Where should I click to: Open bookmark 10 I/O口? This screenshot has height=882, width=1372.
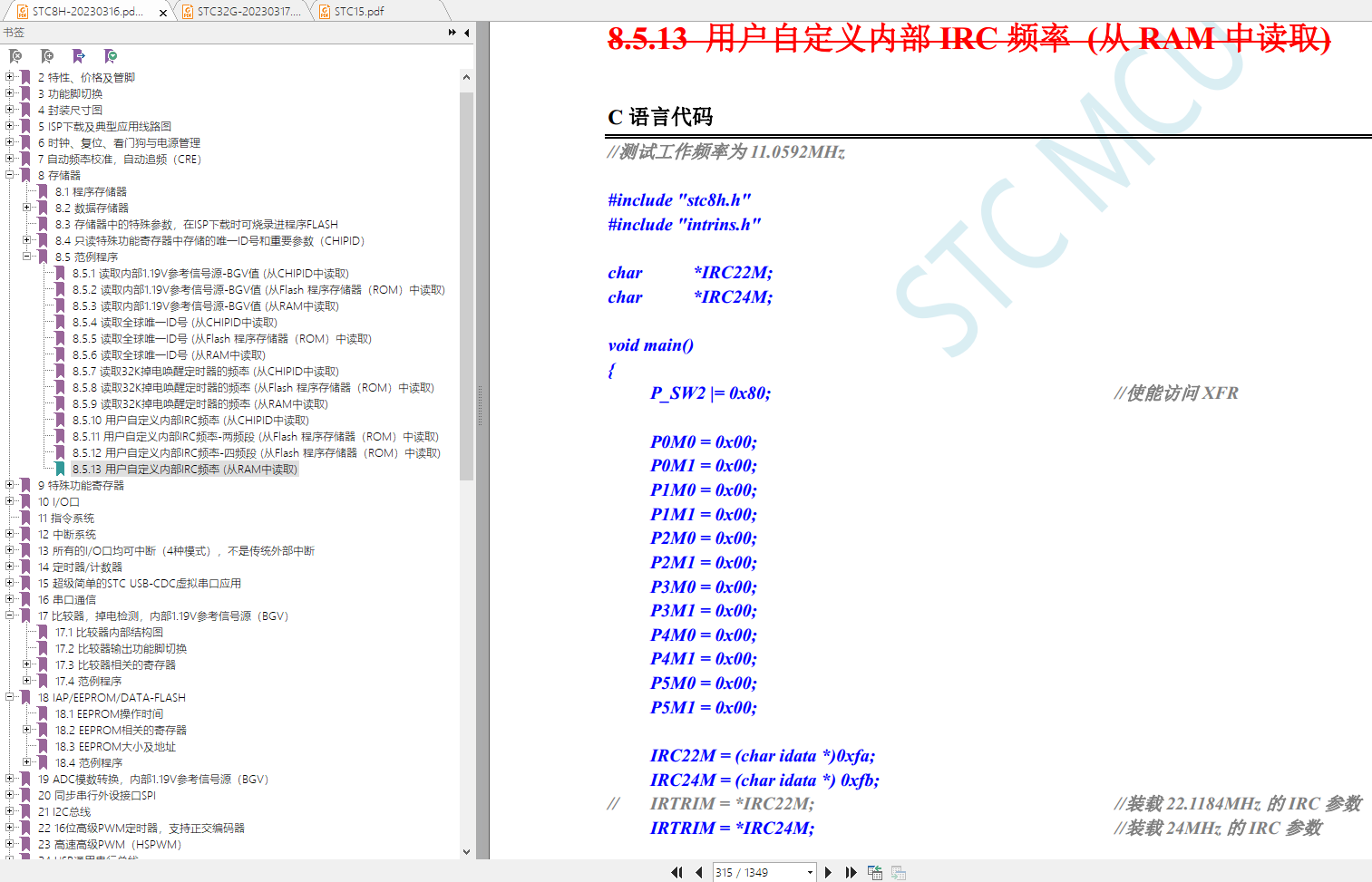point(59,501)
